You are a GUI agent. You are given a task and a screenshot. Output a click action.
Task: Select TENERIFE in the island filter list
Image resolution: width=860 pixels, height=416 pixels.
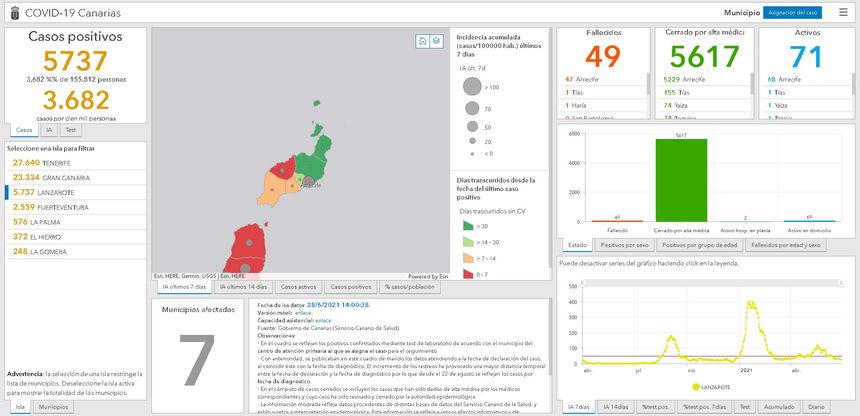(42, 161)
